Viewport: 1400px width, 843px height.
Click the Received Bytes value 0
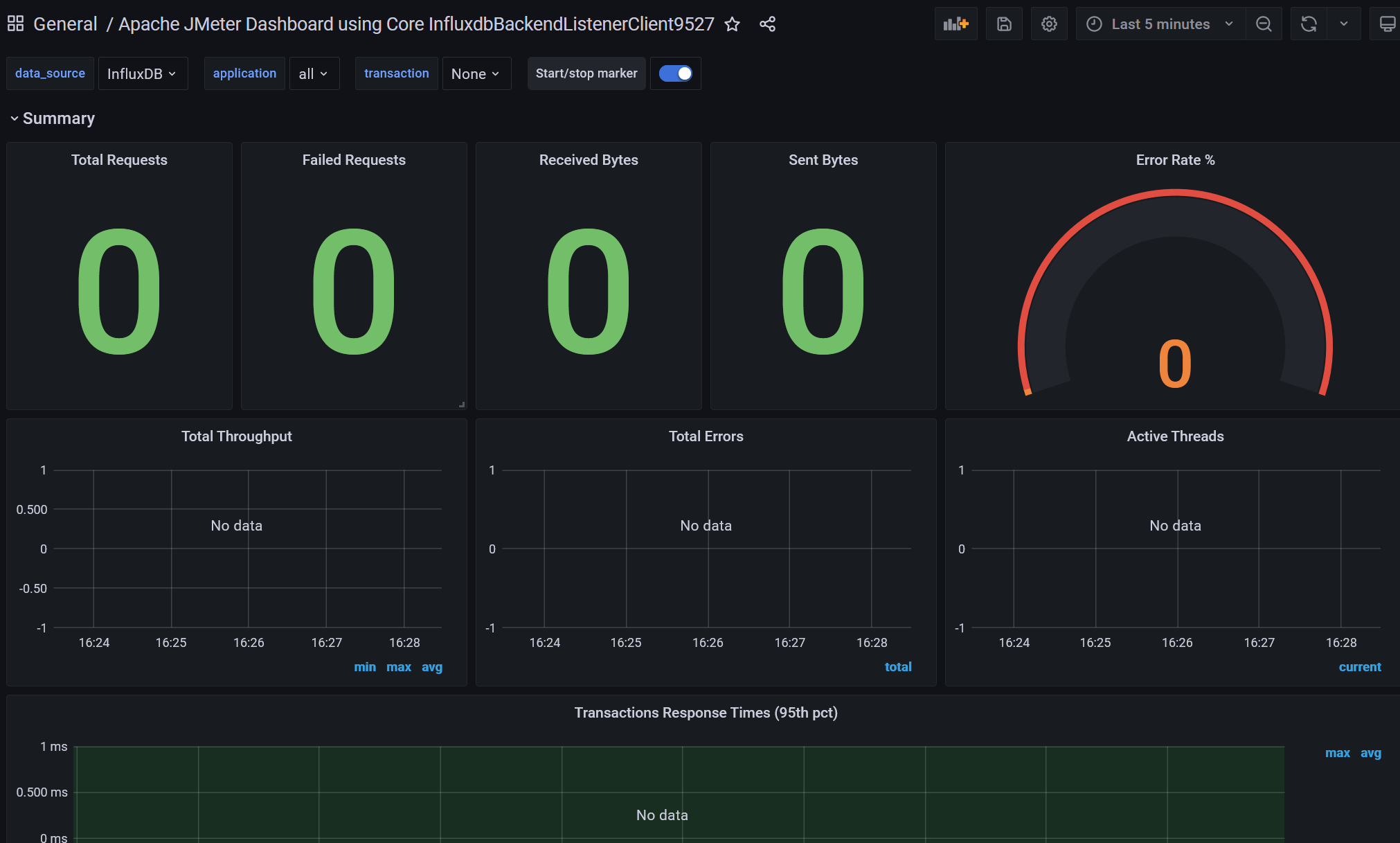(589, 292)
